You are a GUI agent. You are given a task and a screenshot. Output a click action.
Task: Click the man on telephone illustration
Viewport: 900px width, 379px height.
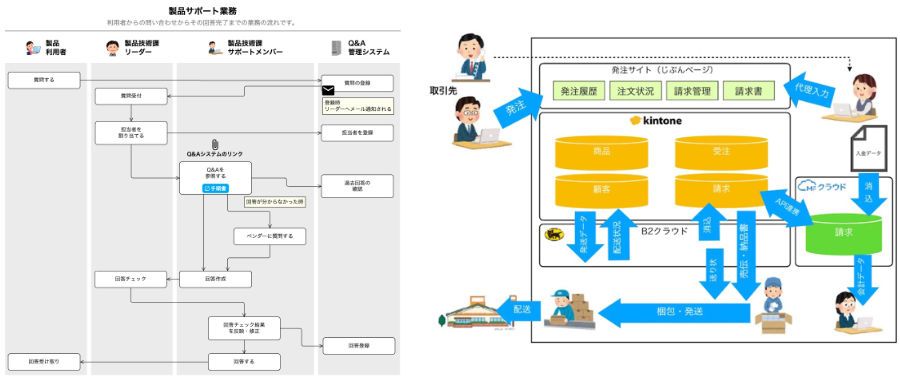click(x=471, y=57)
